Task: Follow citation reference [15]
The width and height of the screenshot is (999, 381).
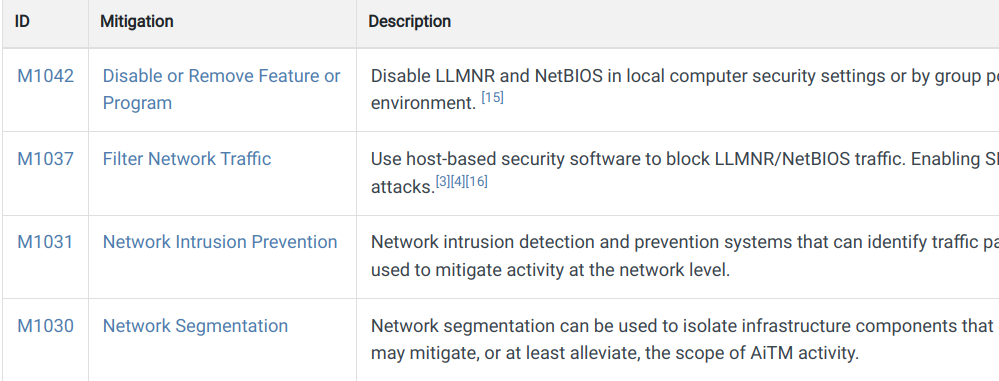Action: click(492, 98)
